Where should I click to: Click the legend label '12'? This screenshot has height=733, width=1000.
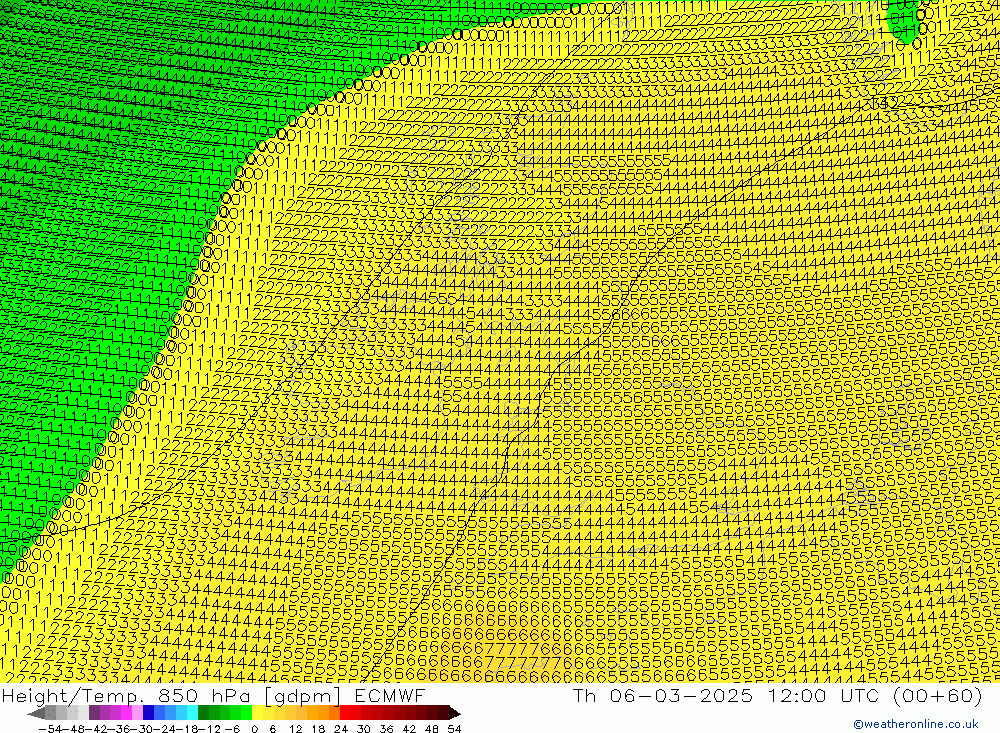pos(295,729)
